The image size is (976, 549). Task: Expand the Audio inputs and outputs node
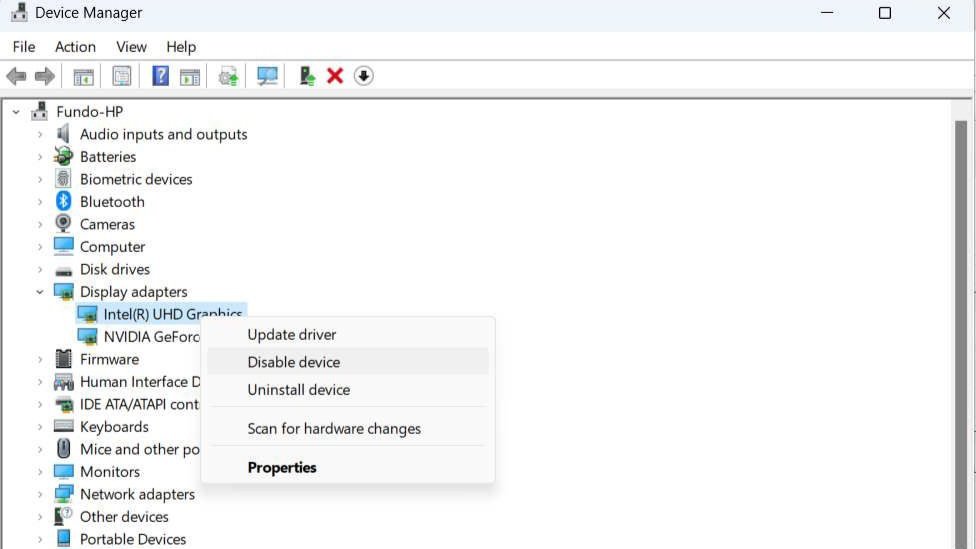pos(40,134)
